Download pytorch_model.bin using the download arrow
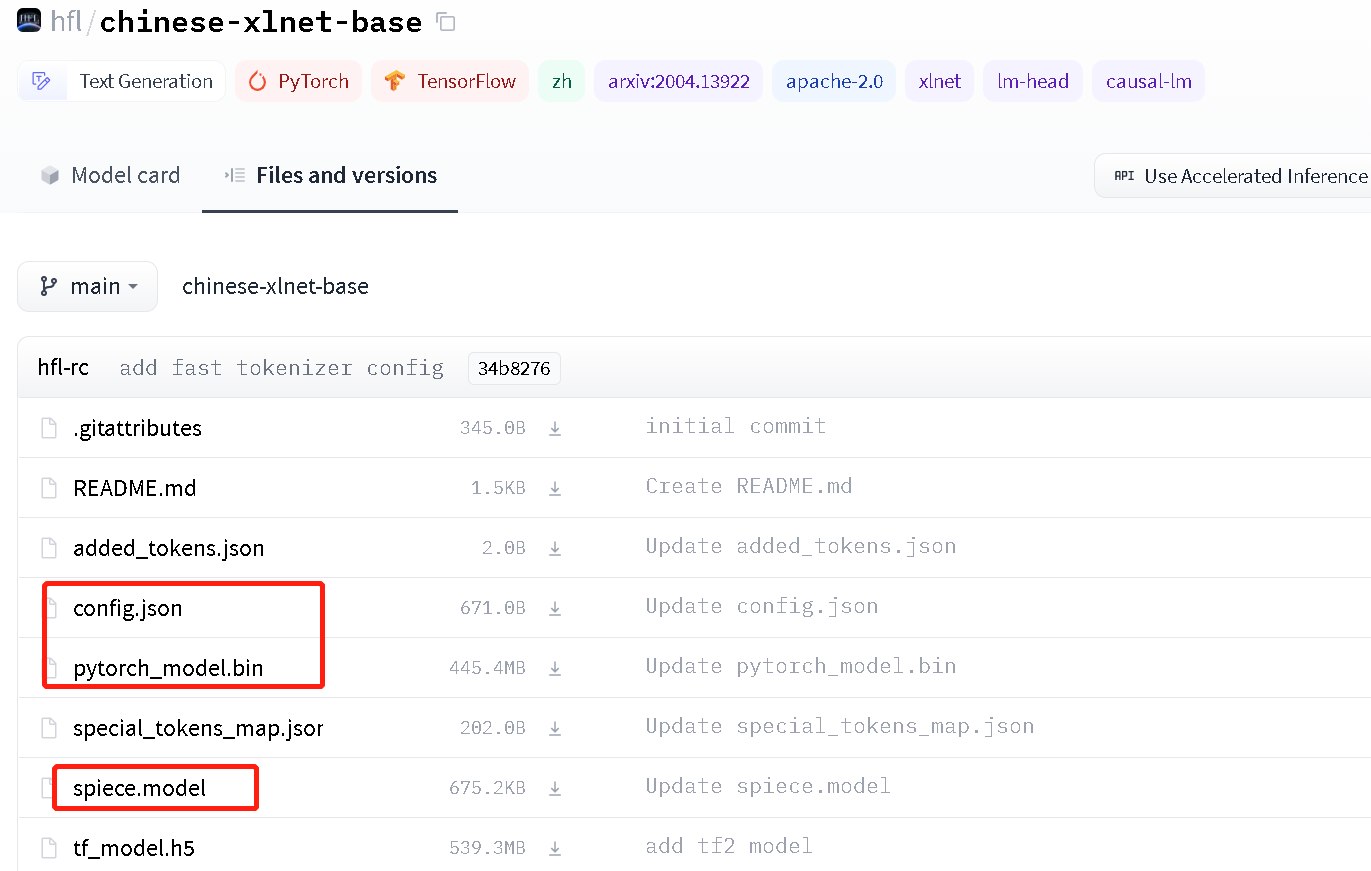This screenshot has height=871, width=1371. pos(555,669)
